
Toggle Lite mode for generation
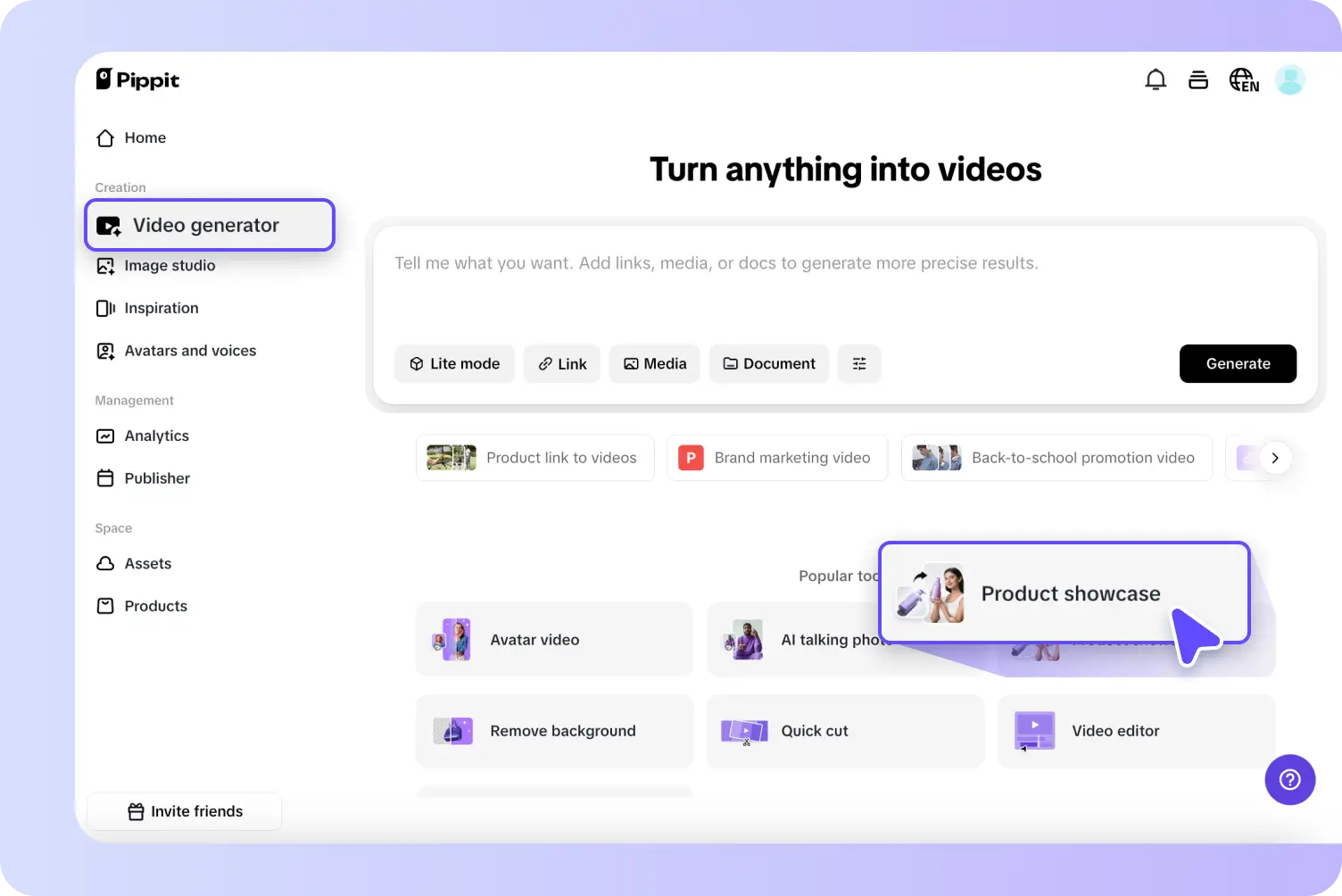coord(454,363)
